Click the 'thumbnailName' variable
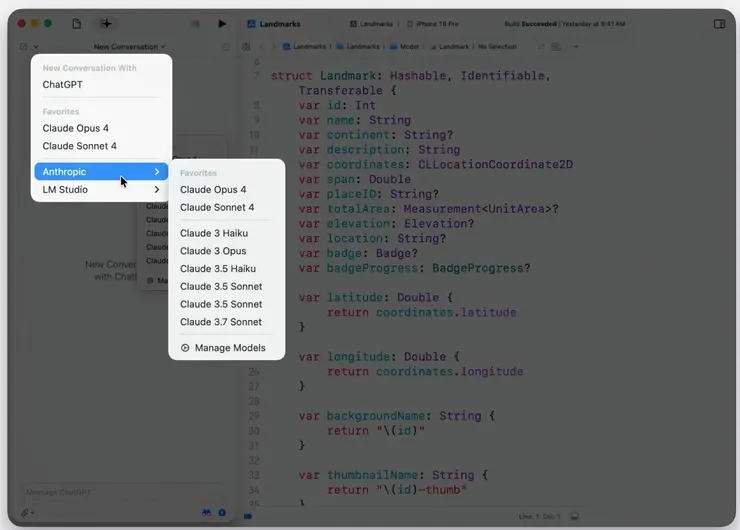This screenshot has height=530, width=740. [x=372, y=475]
